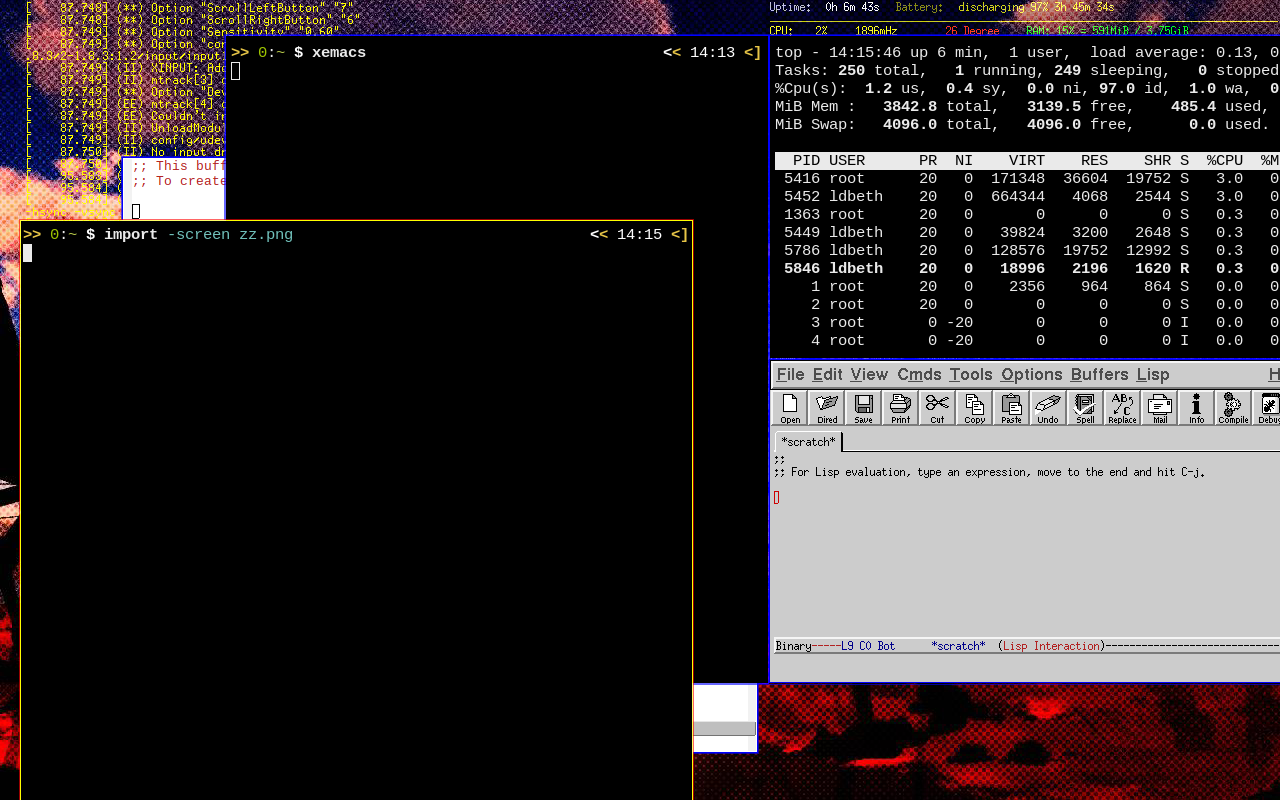Expand the Options menu
The width and height of the screenshot is (1280, 800).
tap(1031, 374)
